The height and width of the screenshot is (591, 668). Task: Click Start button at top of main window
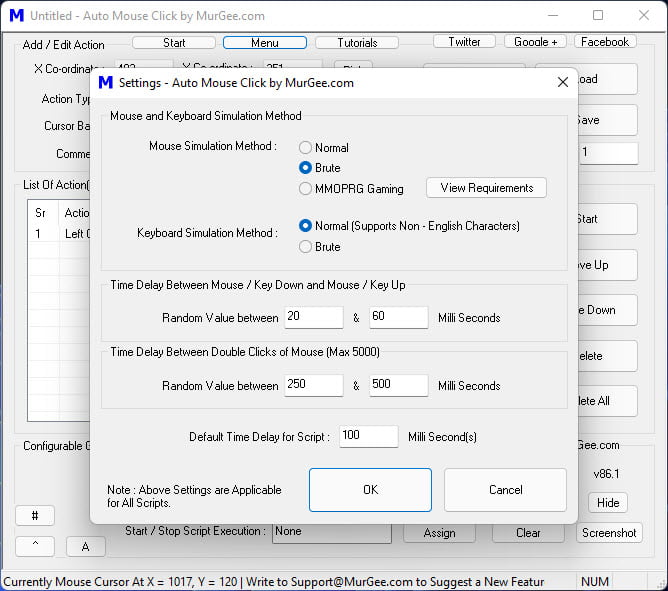click(x=174, y=43)
